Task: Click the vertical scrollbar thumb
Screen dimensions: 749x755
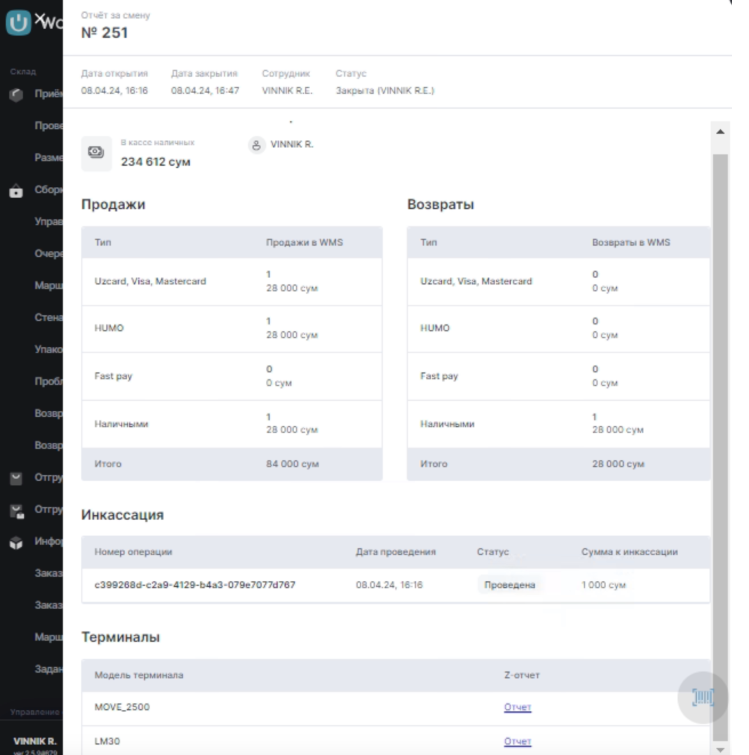Action: (x=720, y=447)
